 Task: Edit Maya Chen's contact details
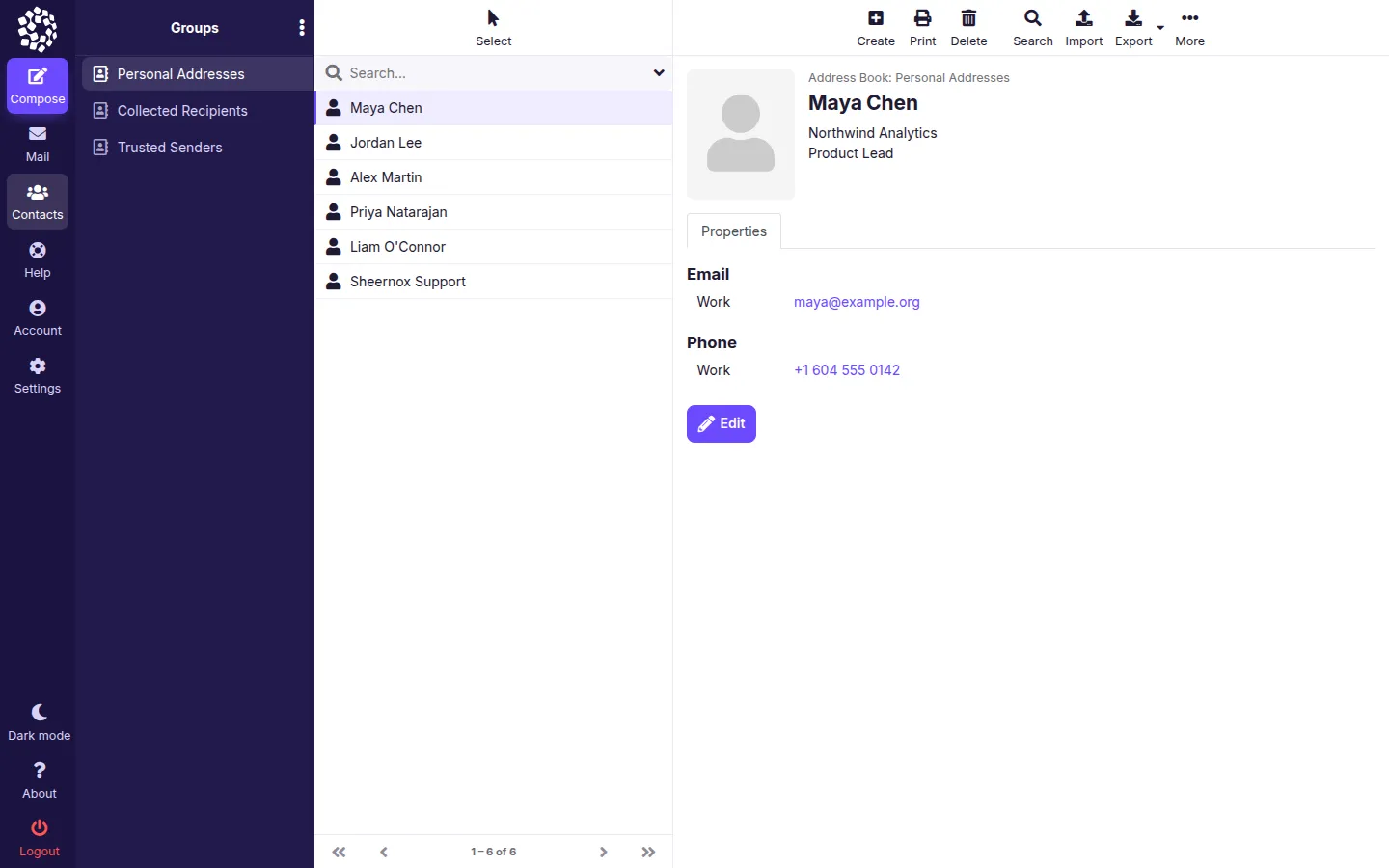click(722, 423)
